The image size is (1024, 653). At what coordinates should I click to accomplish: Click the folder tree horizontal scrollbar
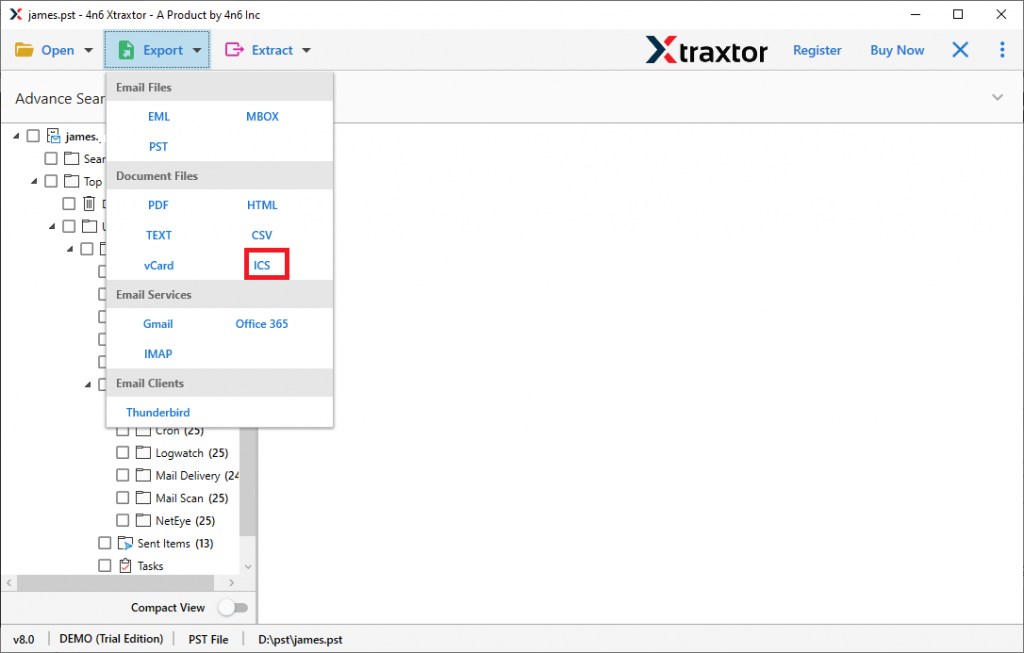click(x=116, y=582)
